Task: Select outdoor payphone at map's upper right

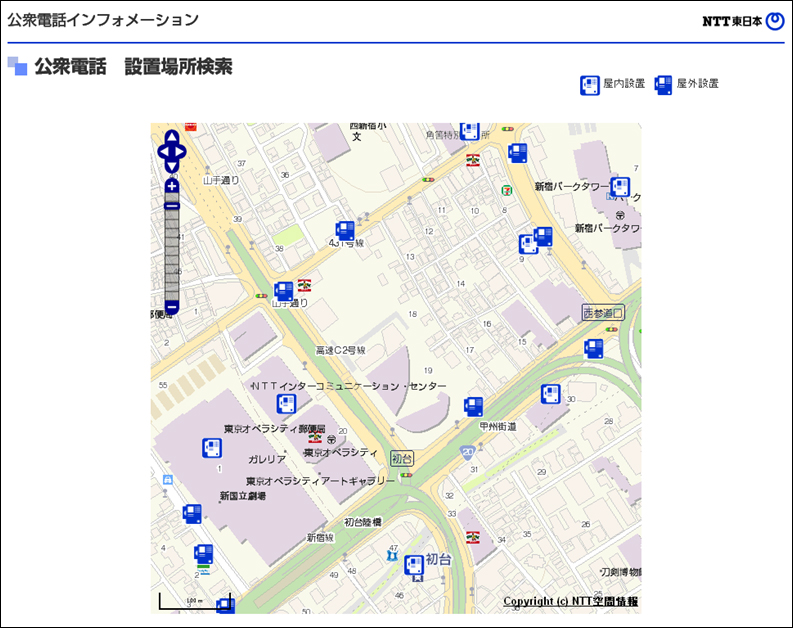Action: coord(518,153)
